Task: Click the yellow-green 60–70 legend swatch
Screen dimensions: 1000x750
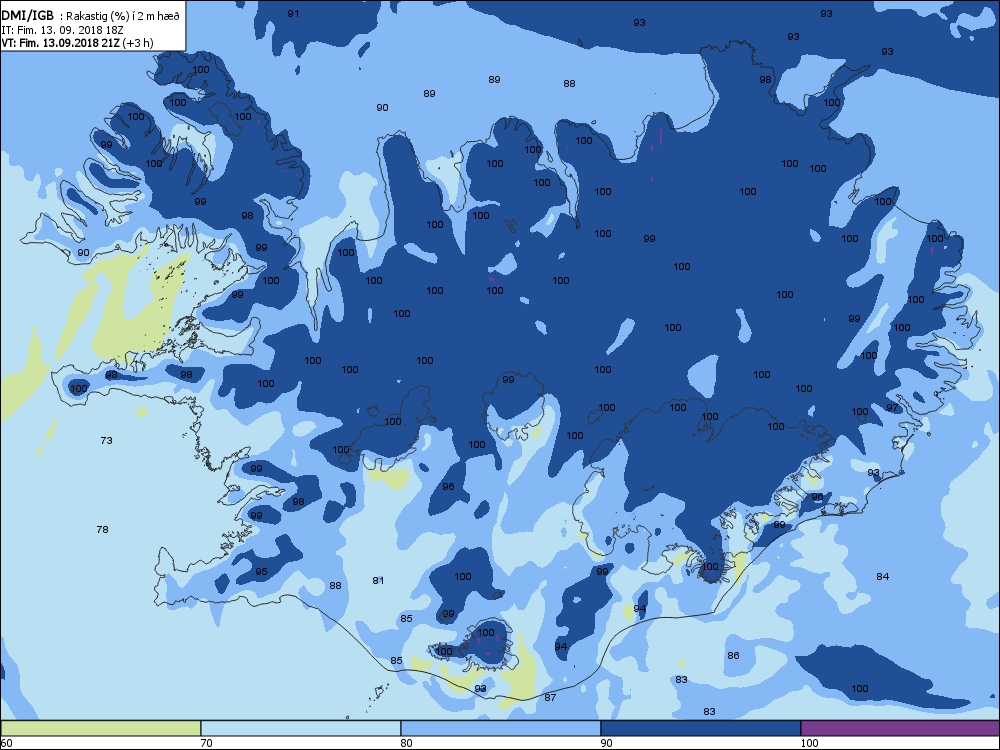Action: (x=100, y=728)
